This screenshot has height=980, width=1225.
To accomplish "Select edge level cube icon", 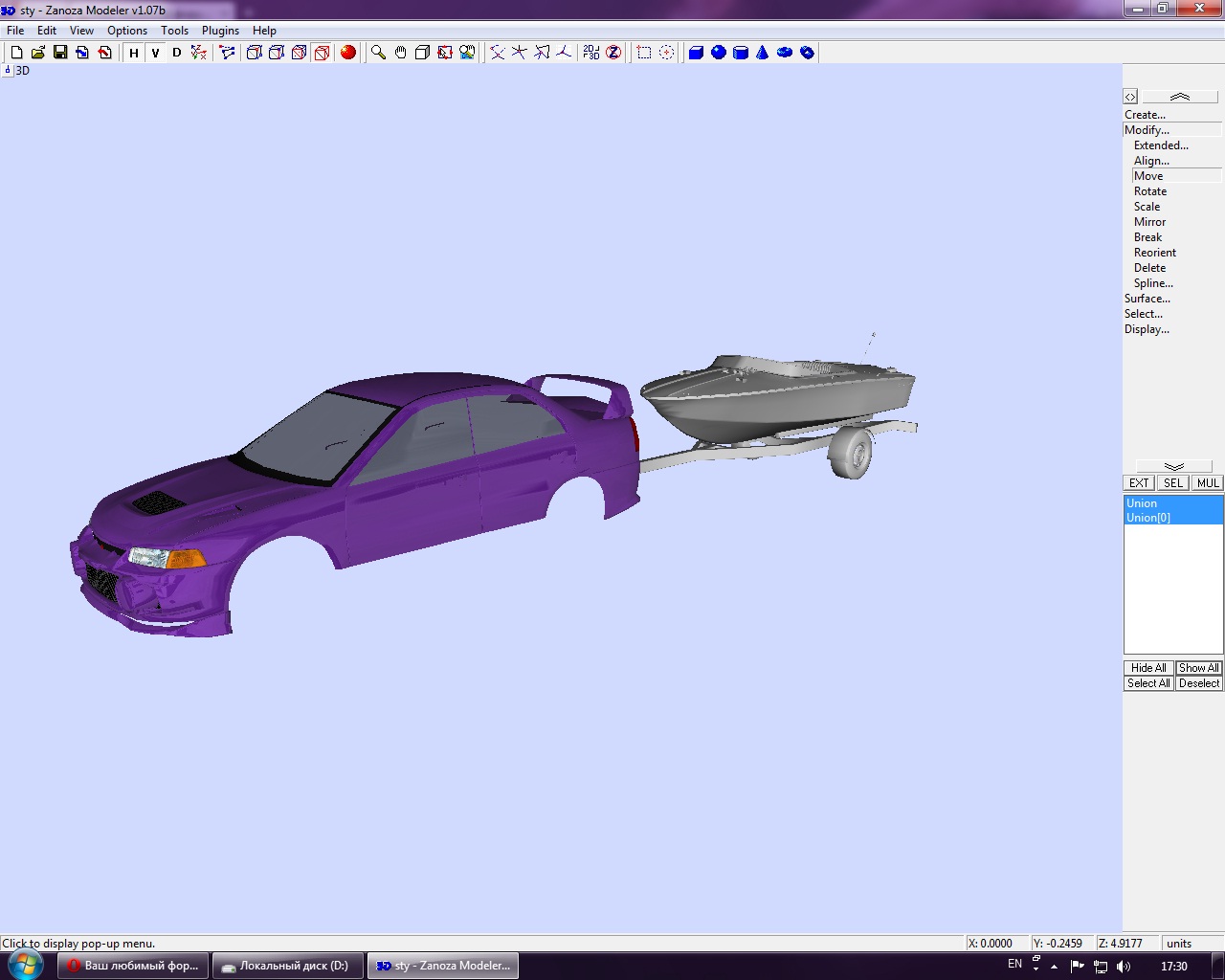I will click(277, 53).
